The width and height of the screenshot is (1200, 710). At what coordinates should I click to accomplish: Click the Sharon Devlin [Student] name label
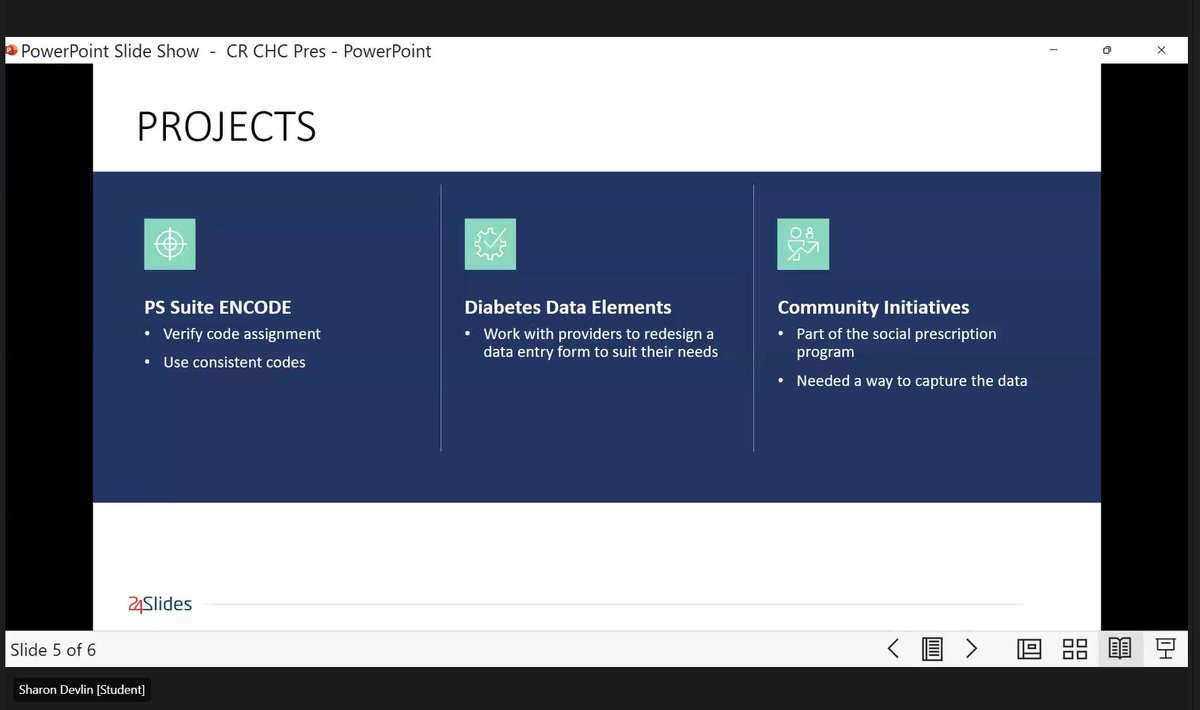click(82, 689)
